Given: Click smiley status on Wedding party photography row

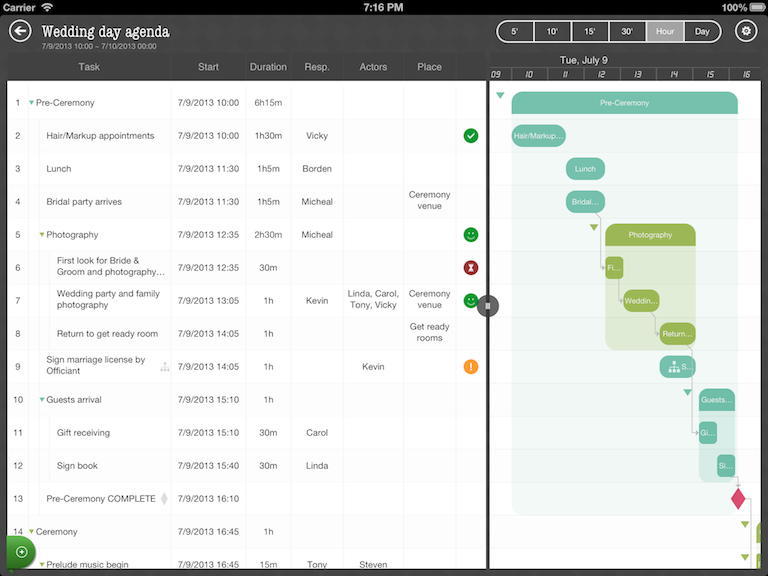Looking at the screenshot, I should click(x=470, y=301).
